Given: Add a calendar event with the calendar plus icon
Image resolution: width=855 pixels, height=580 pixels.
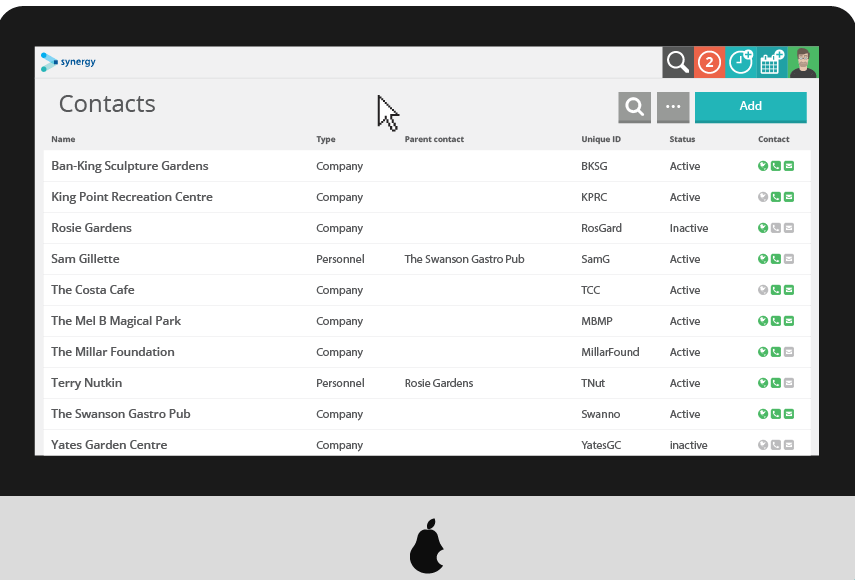Looking at the screenshot, I should click(772, 62).
